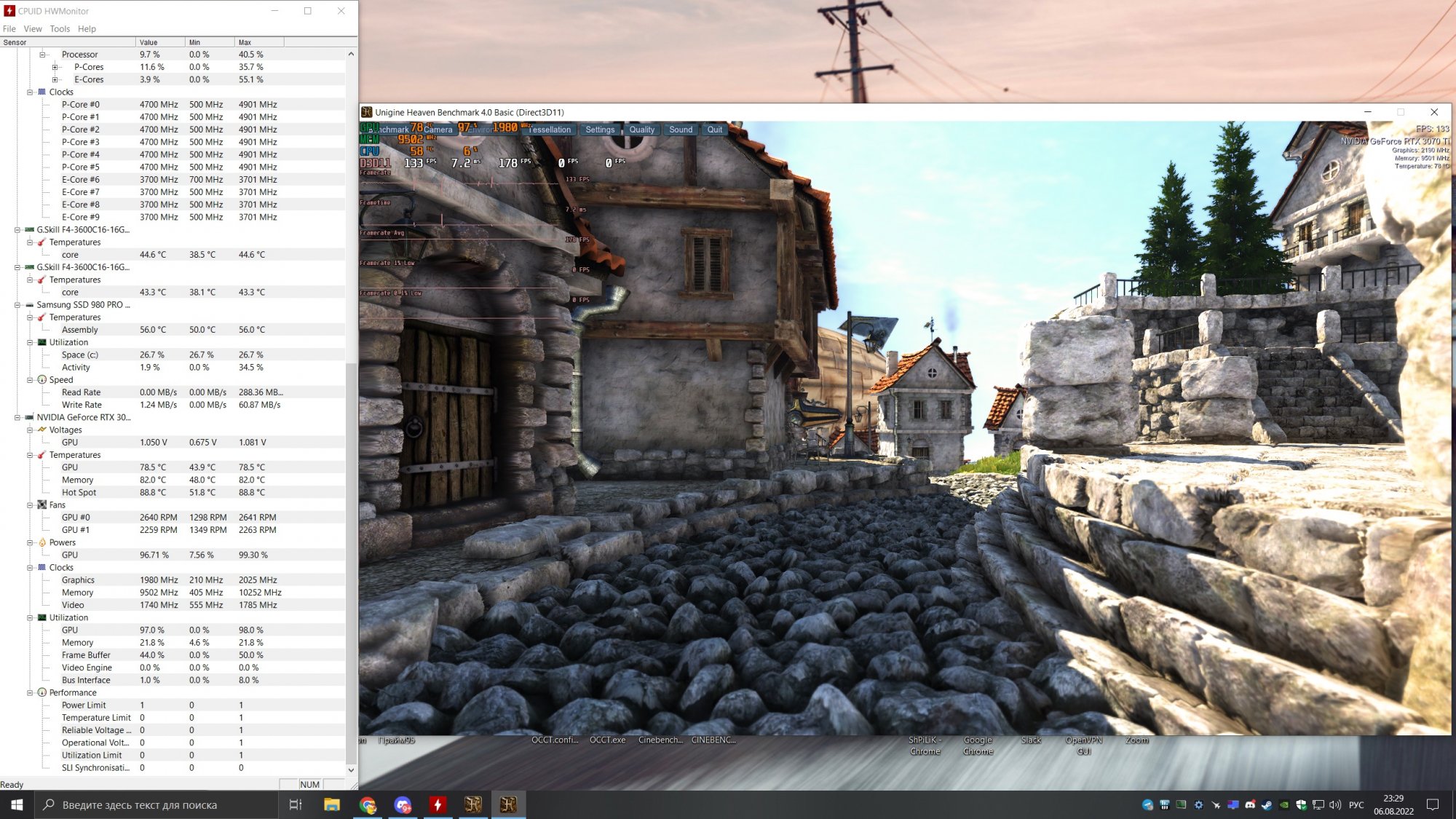The image size is (1456, 819).
Task: Open Chrome from the taskbar
Action: coord(368,804)
